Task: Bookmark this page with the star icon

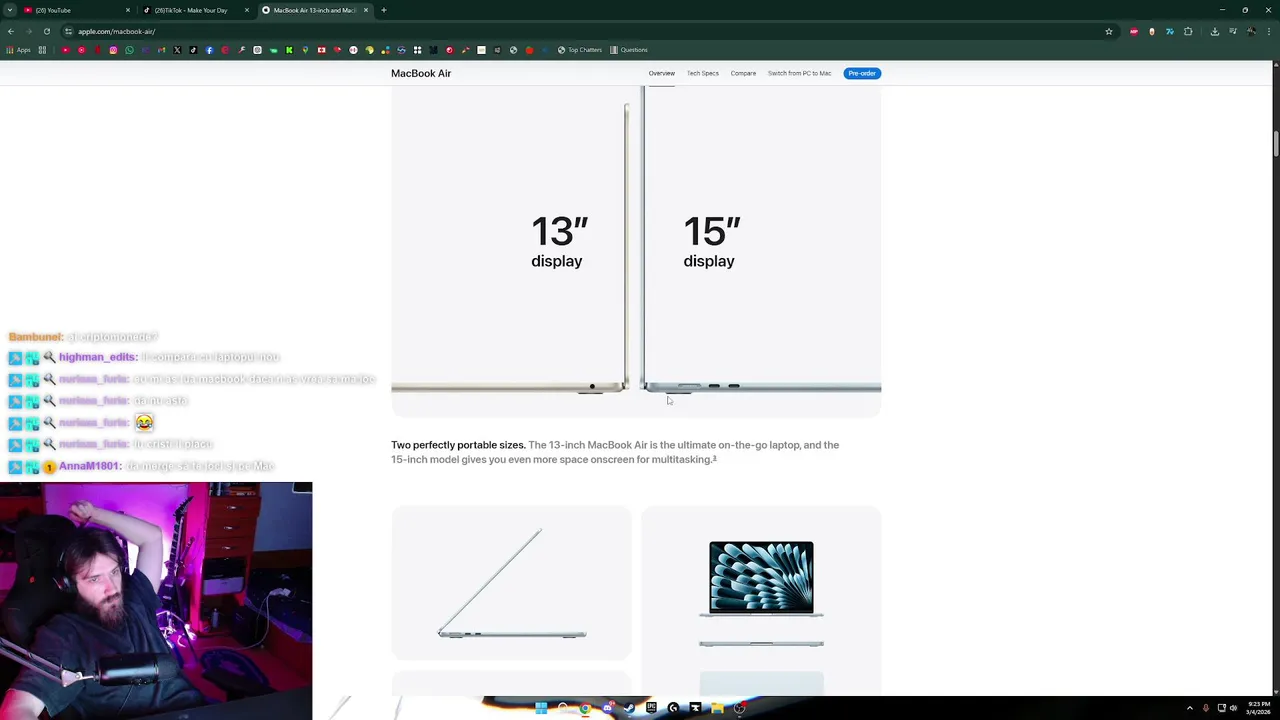Action: coord(1109,31)
